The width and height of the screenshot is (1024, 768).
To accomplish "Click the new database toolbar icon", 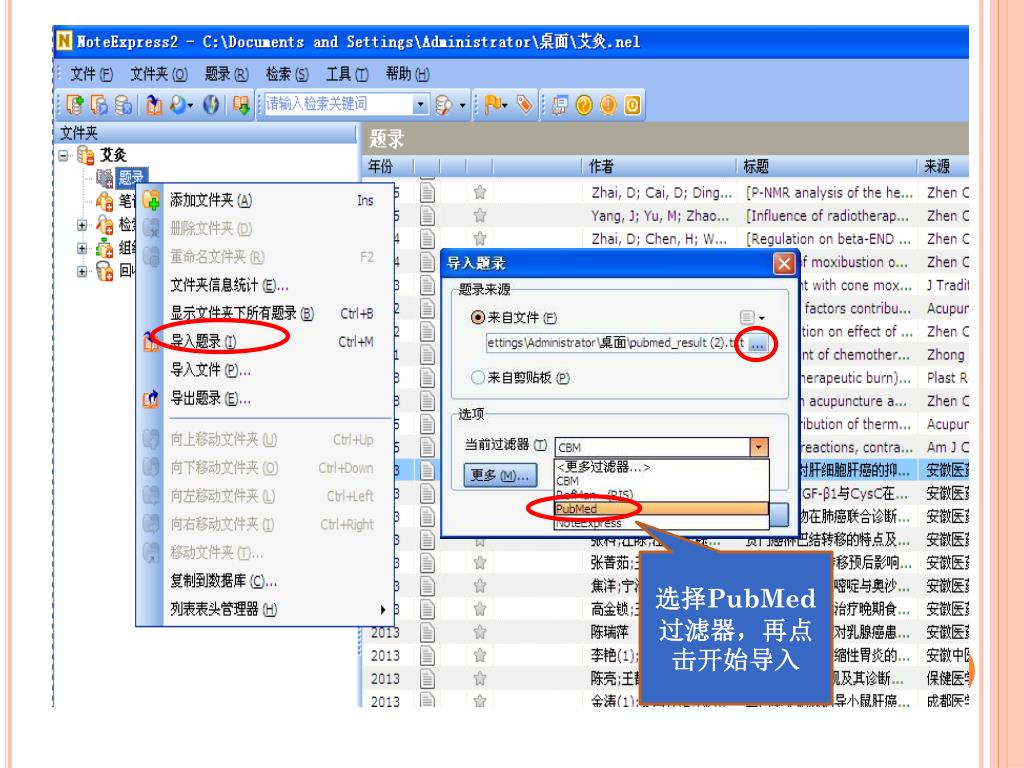I will 75,104.
